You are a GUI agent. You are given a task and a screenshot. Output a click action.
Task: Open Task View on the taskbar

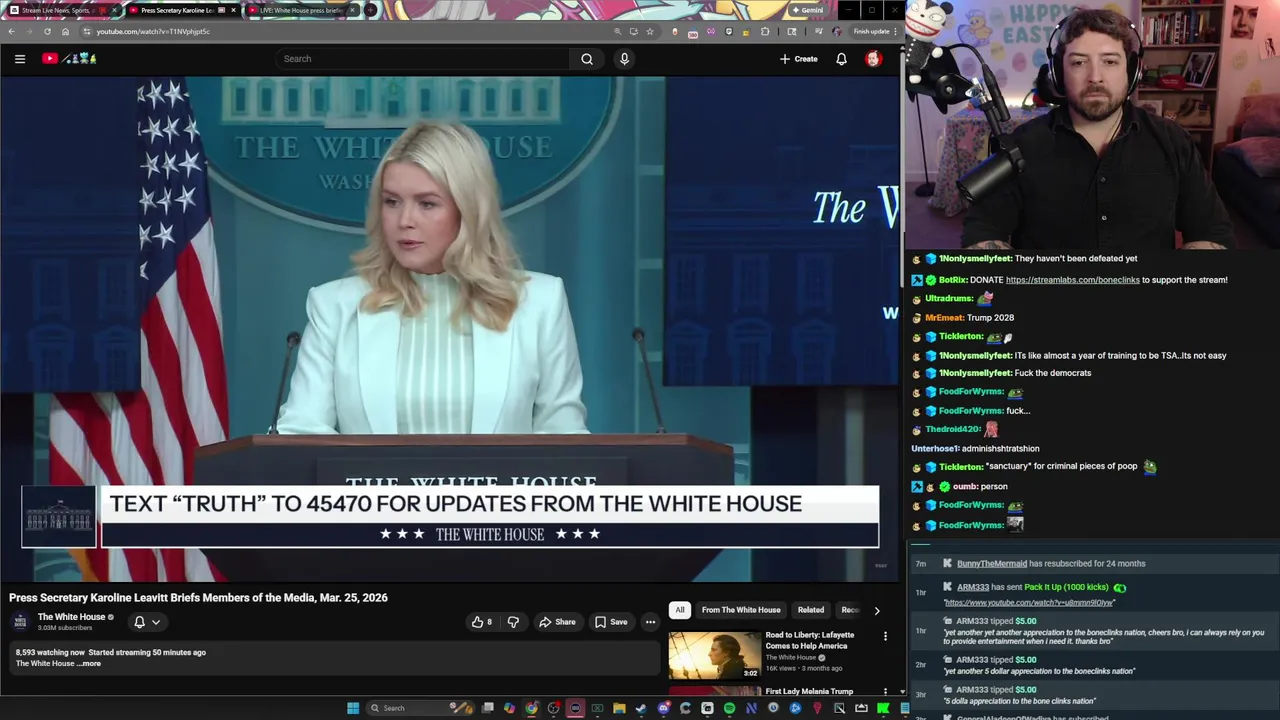[488, 708]
